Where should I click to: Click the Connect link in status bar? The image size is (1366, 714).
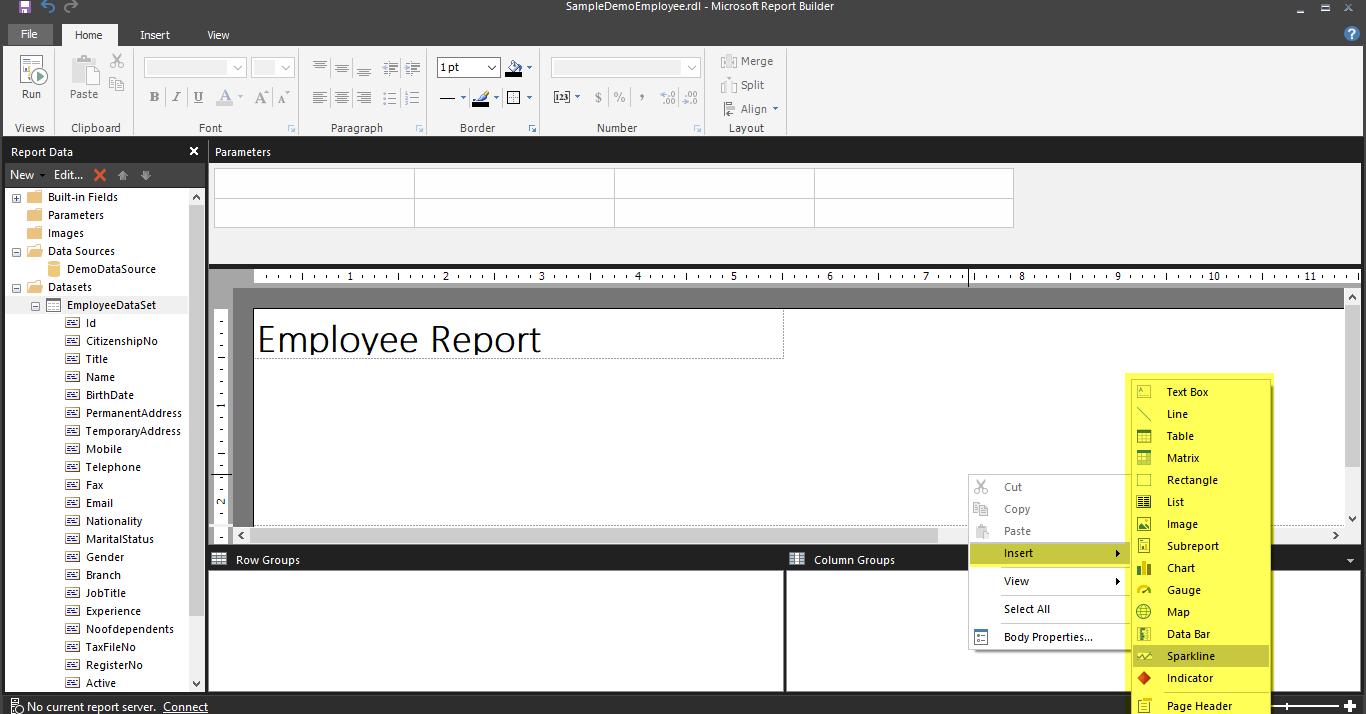[185, 707]
